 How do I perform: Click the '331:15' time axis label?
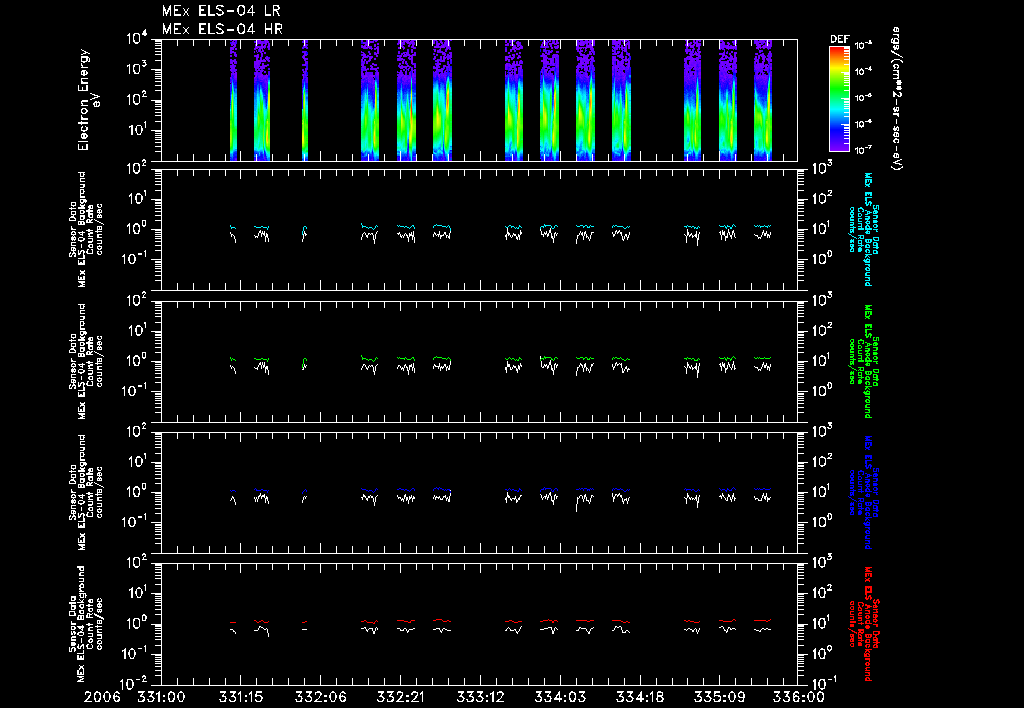click(x=240, y=697)
